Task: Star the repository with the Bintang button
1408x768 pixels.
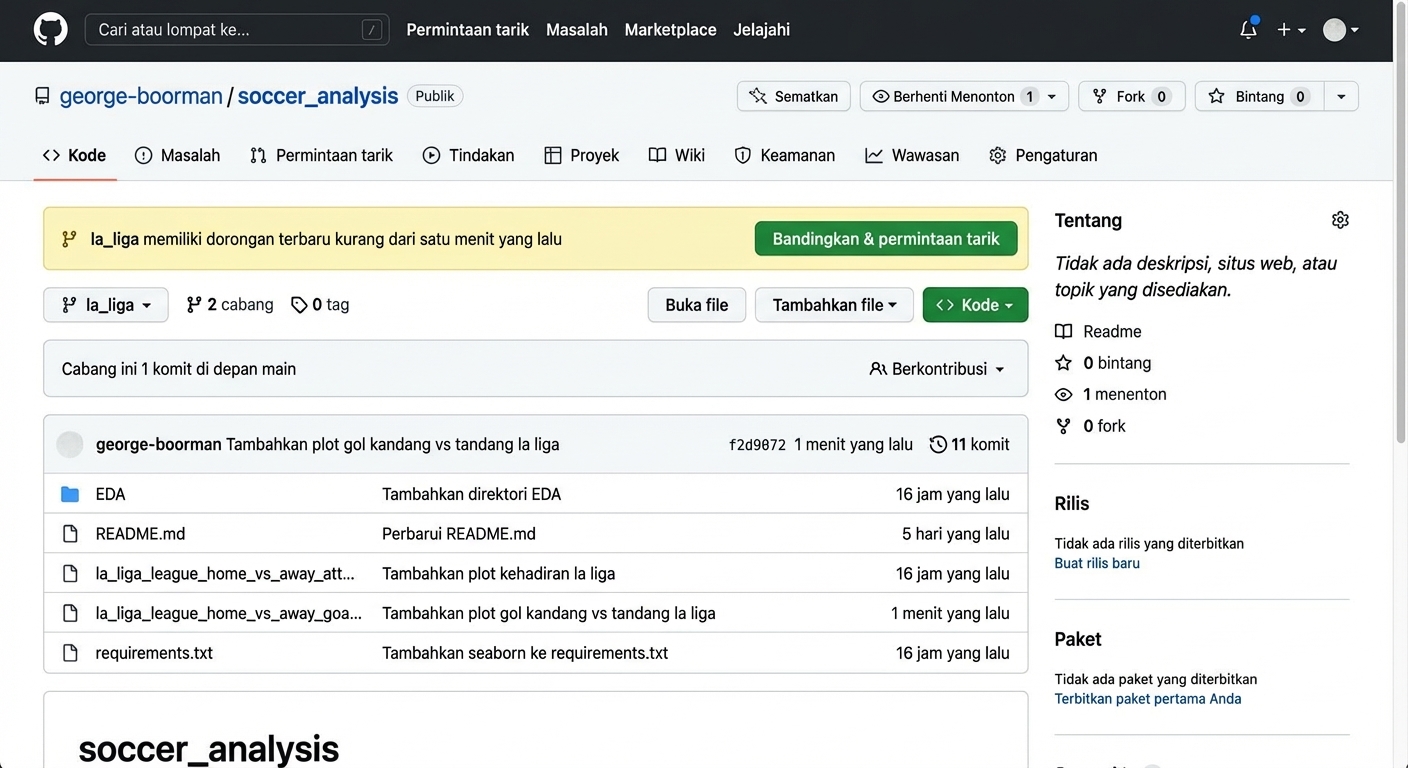Action: pyautogui.click(x=1259, y=96)
